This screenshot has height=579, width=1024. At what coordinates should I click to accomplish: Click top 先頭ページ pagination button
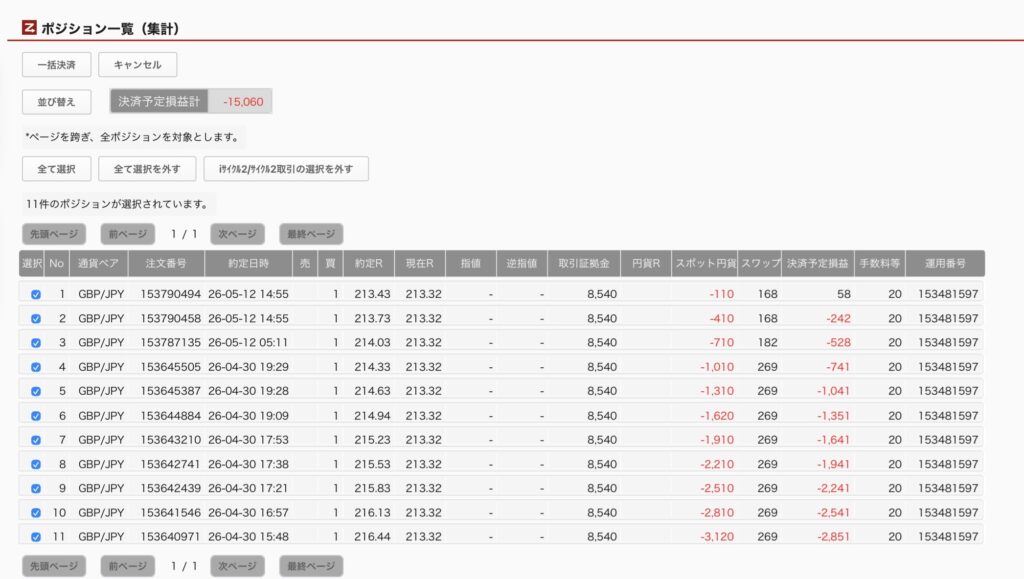pos(54,234)
